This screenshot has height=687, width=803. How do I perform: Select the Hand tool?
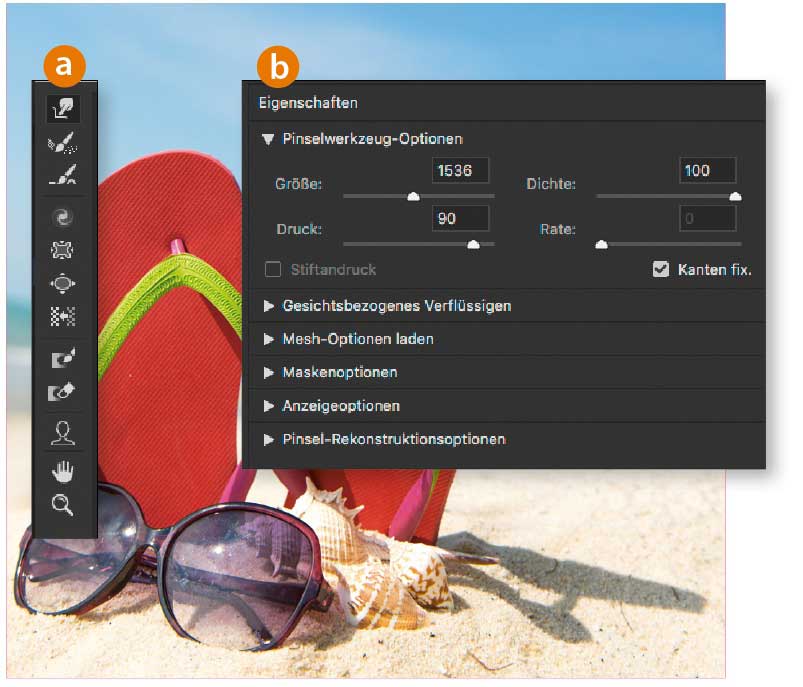[62, 471]
